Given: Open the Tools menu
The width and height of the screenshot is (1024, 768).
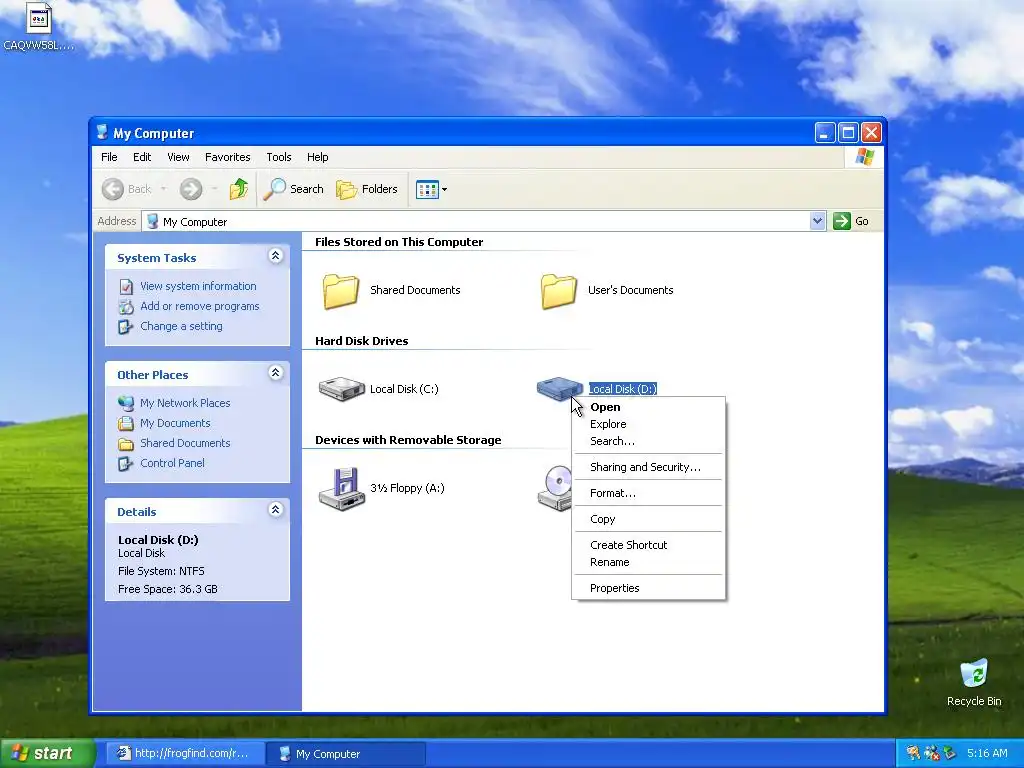Looking at the screenshot, I should [x=278, y=157].
